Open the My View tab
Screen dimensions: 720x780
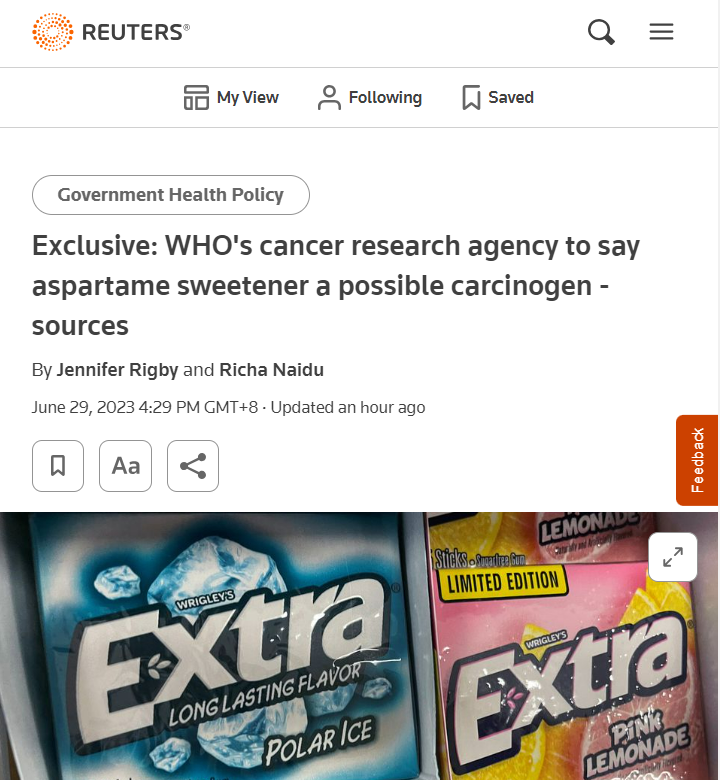(231, 98)
